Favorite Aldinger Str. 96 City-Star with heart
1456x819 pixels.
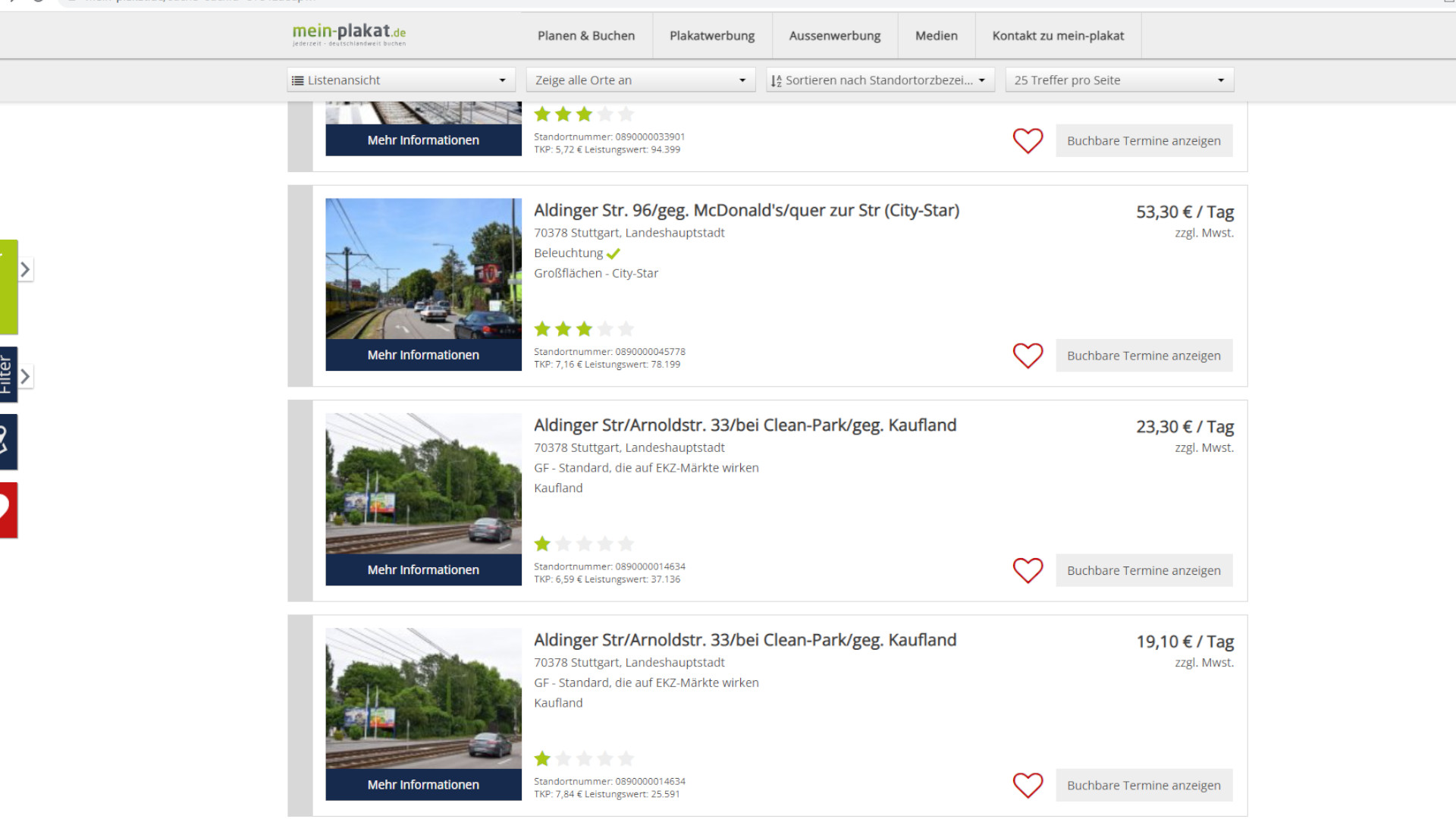(x=1028, y=356)
